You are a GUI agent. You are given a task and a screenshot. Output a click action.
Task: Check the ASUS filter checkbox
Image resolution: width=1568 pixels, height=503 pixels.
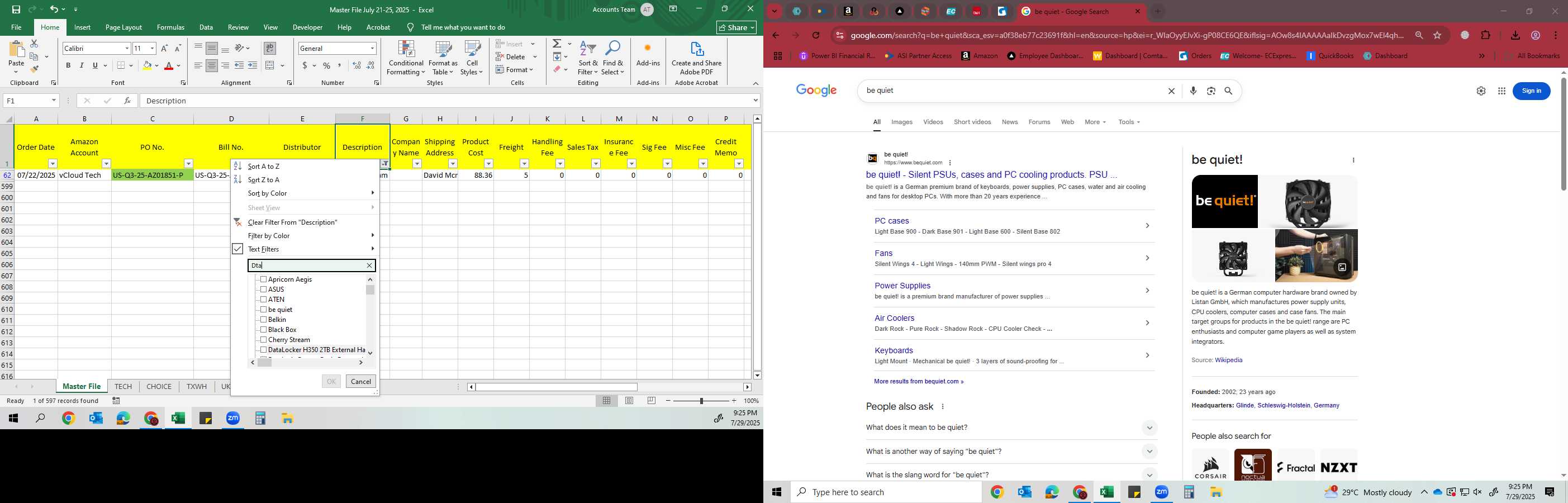coord(264,290)
